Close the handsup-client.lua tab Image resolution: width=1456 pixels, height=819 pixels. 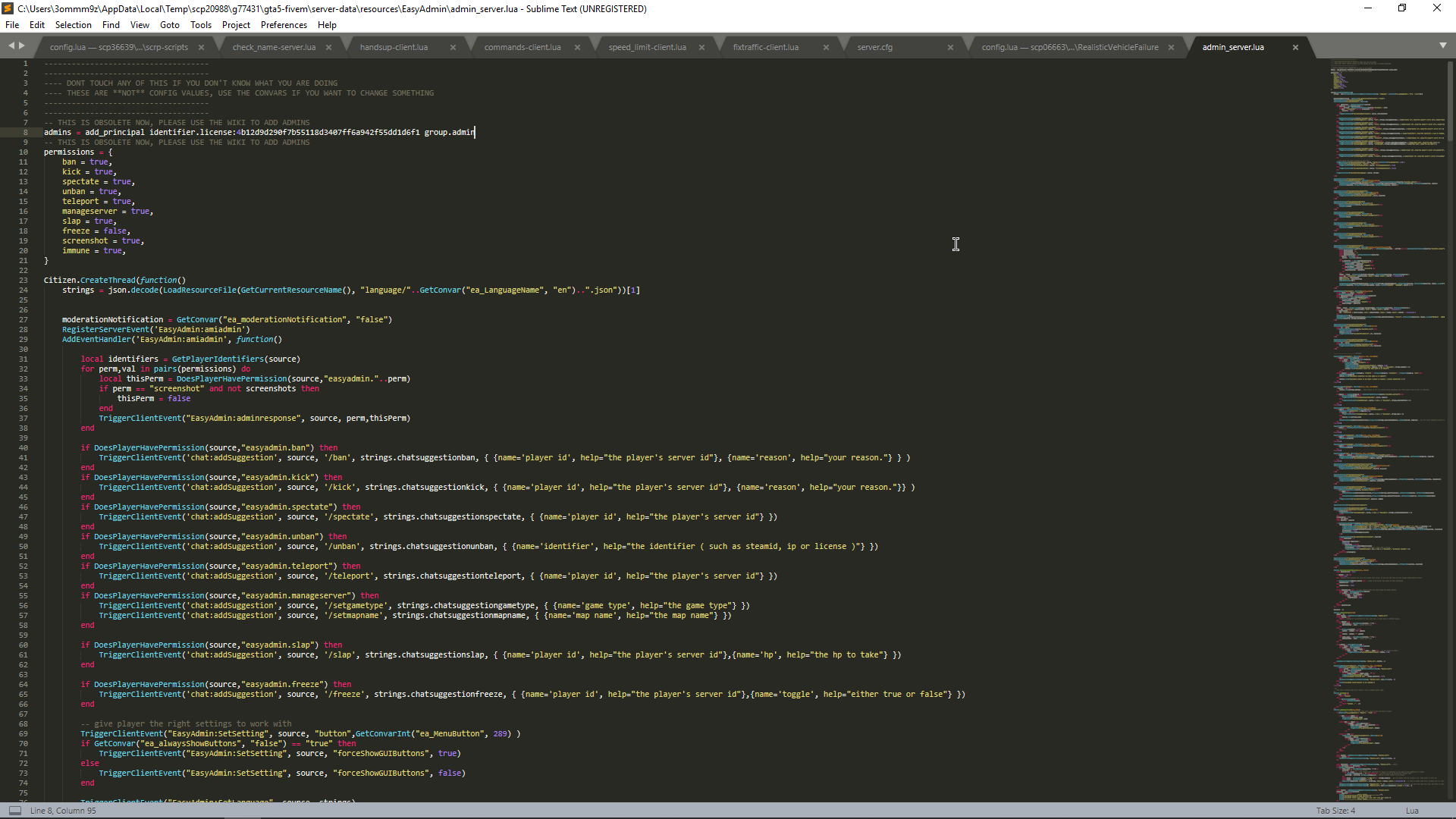coord(453,47)
